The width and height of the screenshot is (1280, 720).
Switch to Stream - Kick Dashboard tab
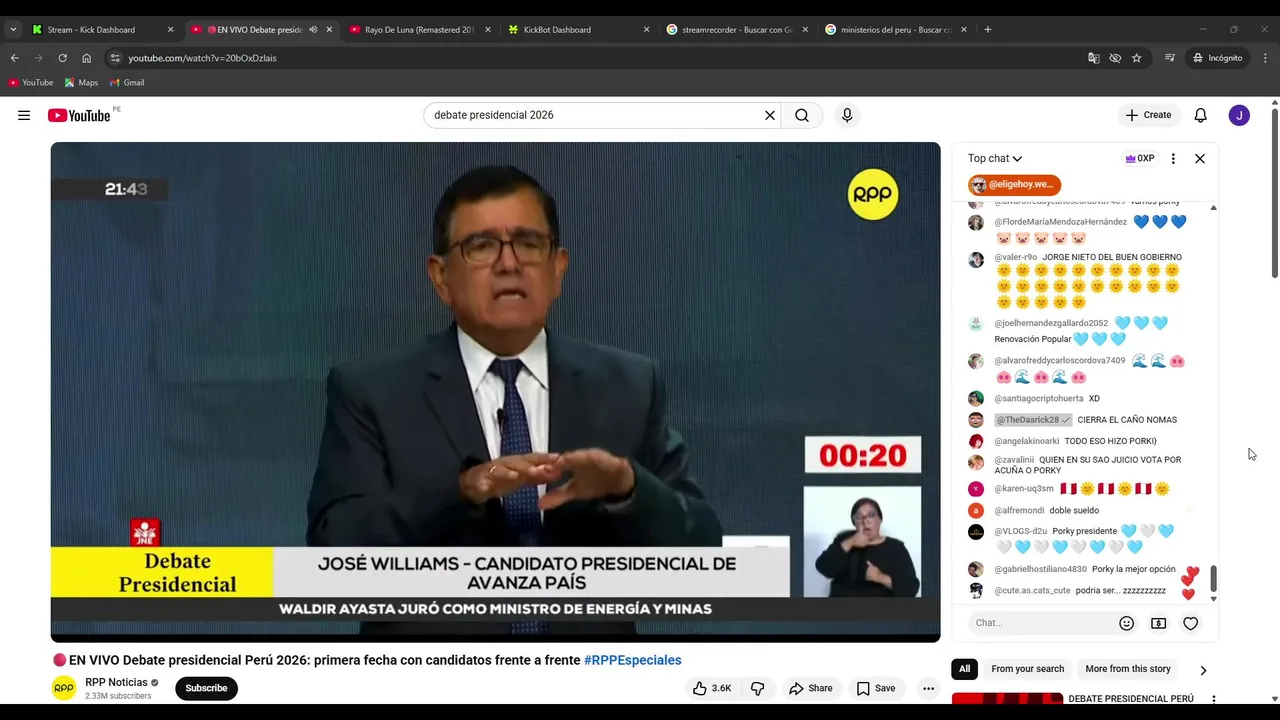91,30
